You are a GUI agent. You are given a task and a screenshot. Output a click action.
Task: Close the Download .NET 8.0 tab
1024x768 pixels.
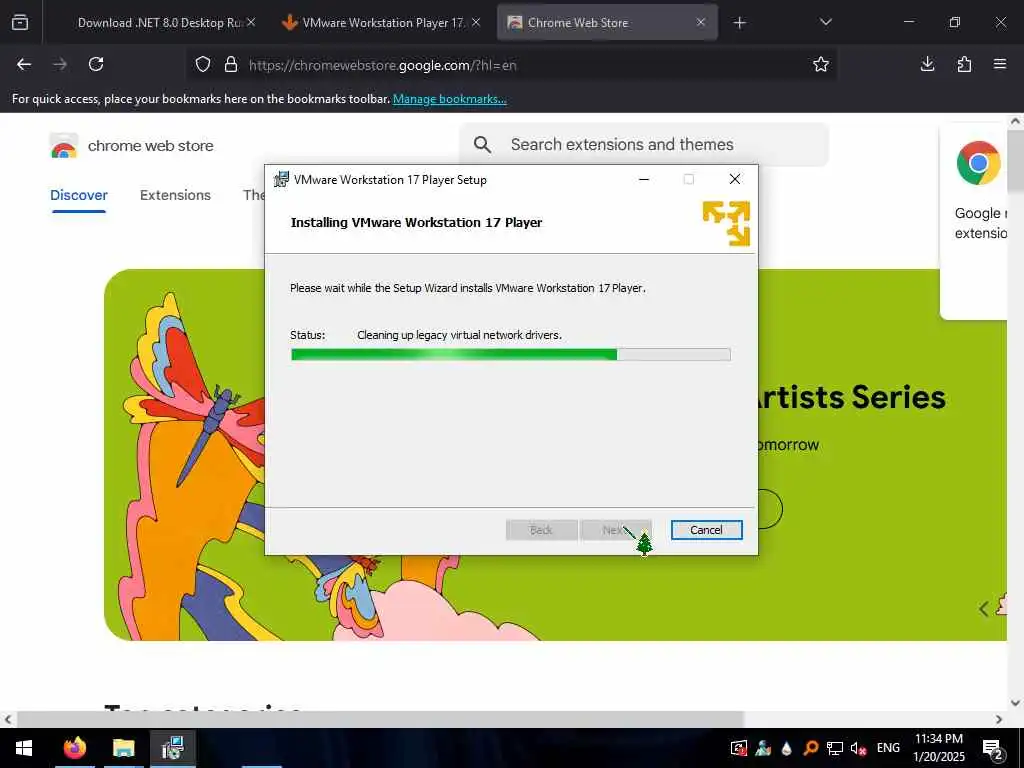click(x=251, y=22)
